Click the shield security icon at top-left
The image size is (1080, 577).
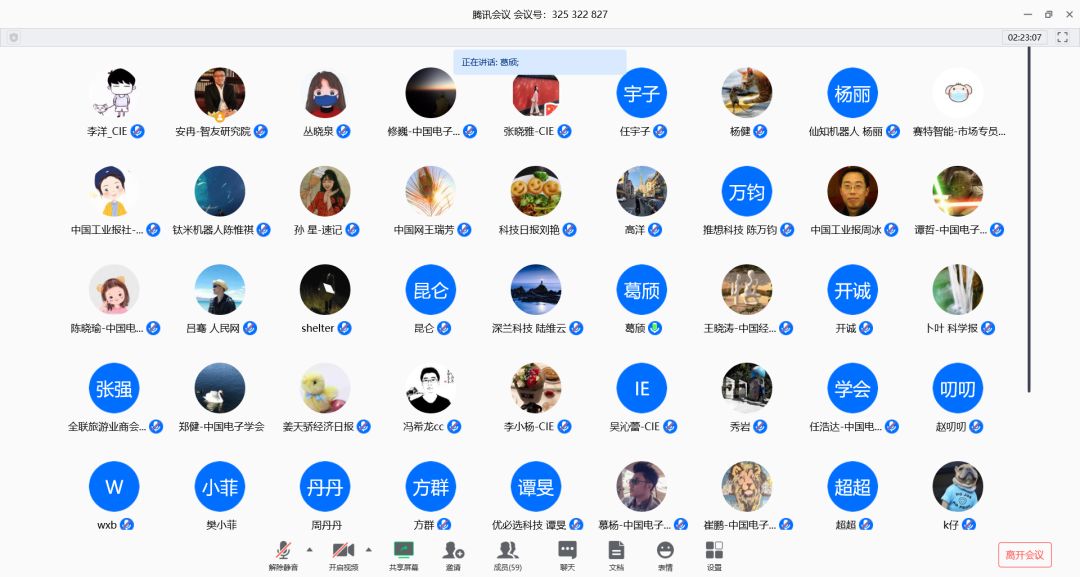14,37
